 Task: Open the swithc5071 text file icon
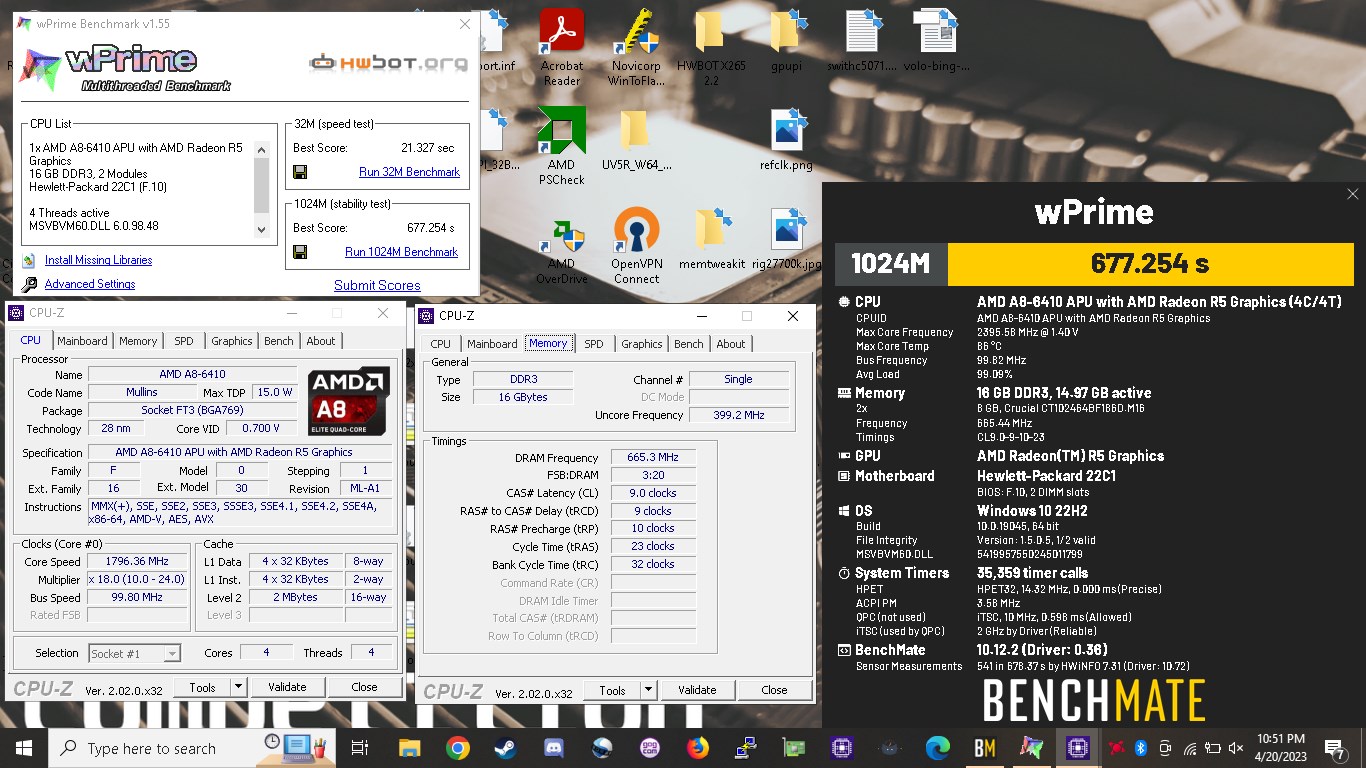(x=862, y=42)
